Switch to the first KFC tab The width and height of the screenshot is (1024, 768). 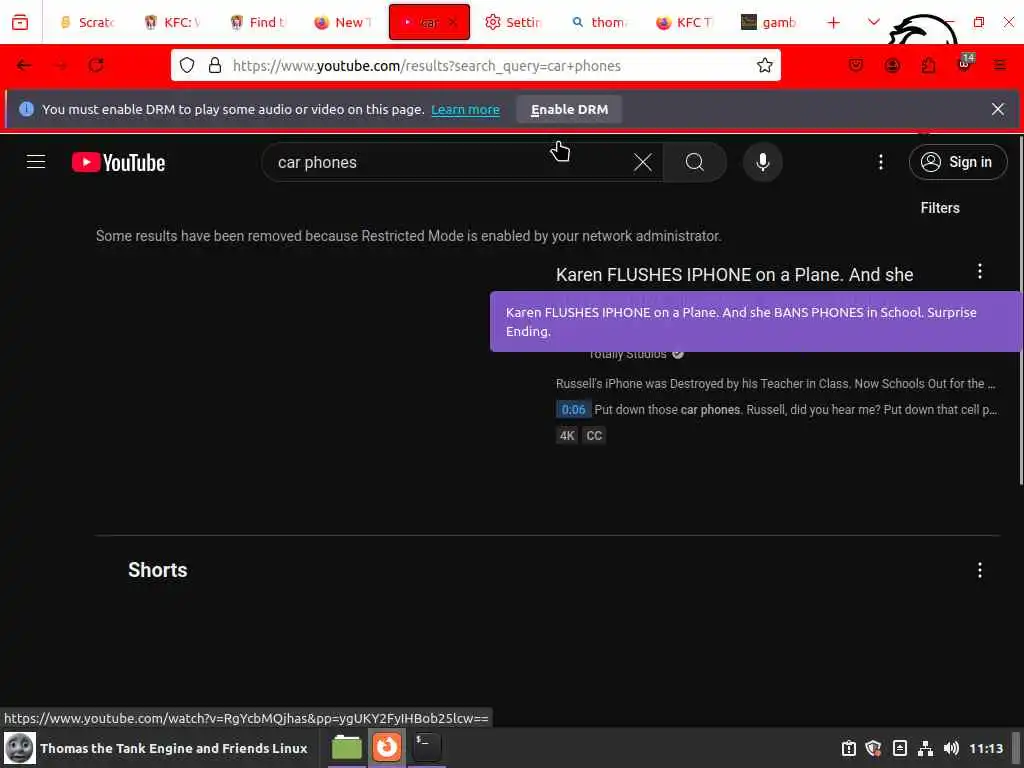tap(172, 22)
